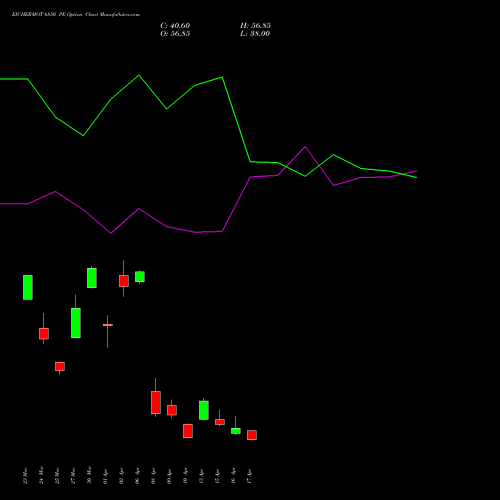Viewport: 500px width, 500px height.
Task: Click the green candlestick above 06 Apr
Action: 140,277
